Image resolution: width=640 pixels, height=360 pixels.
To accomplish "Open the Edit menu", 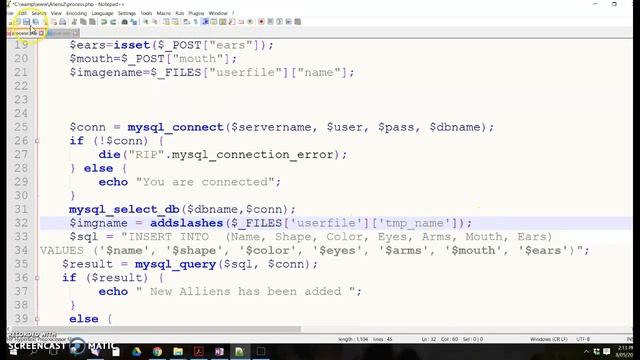I will click(23, 13).
